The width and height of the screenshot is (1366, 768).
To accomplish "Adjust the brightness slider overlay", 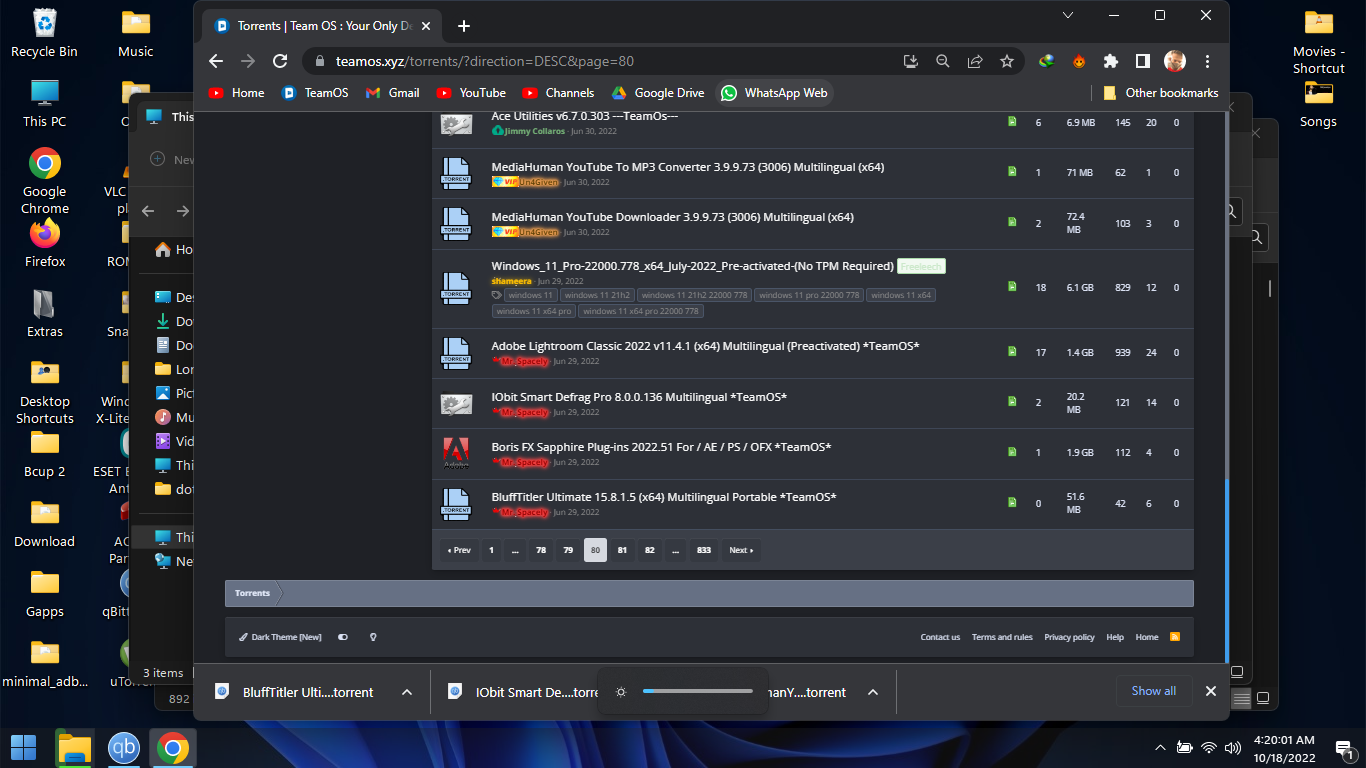I will coord(697,691).
